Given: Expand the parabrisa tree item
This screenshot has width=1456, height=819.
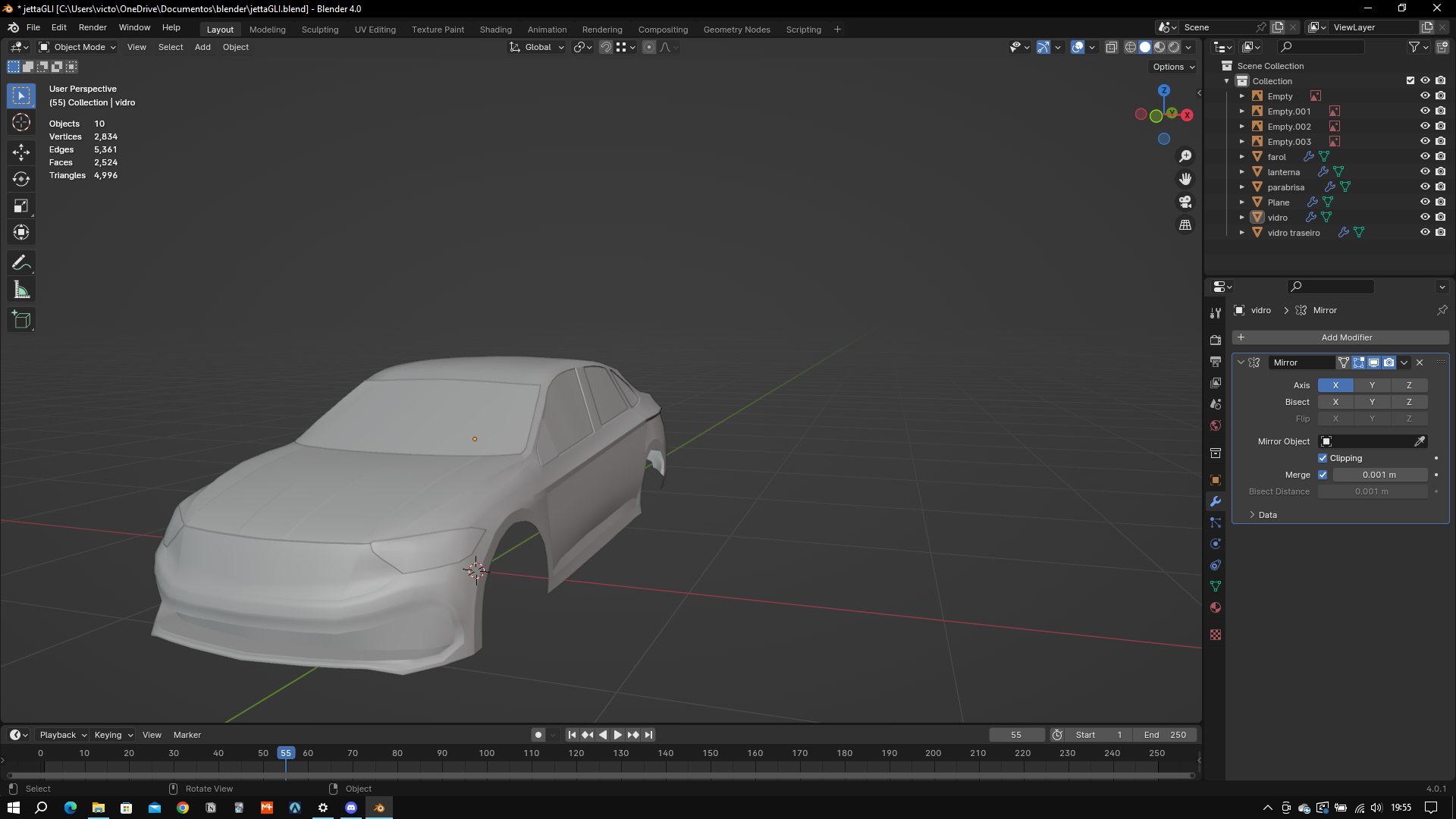Looking at the screenshot, I should pyautogui.click(x=1242, y=187).
